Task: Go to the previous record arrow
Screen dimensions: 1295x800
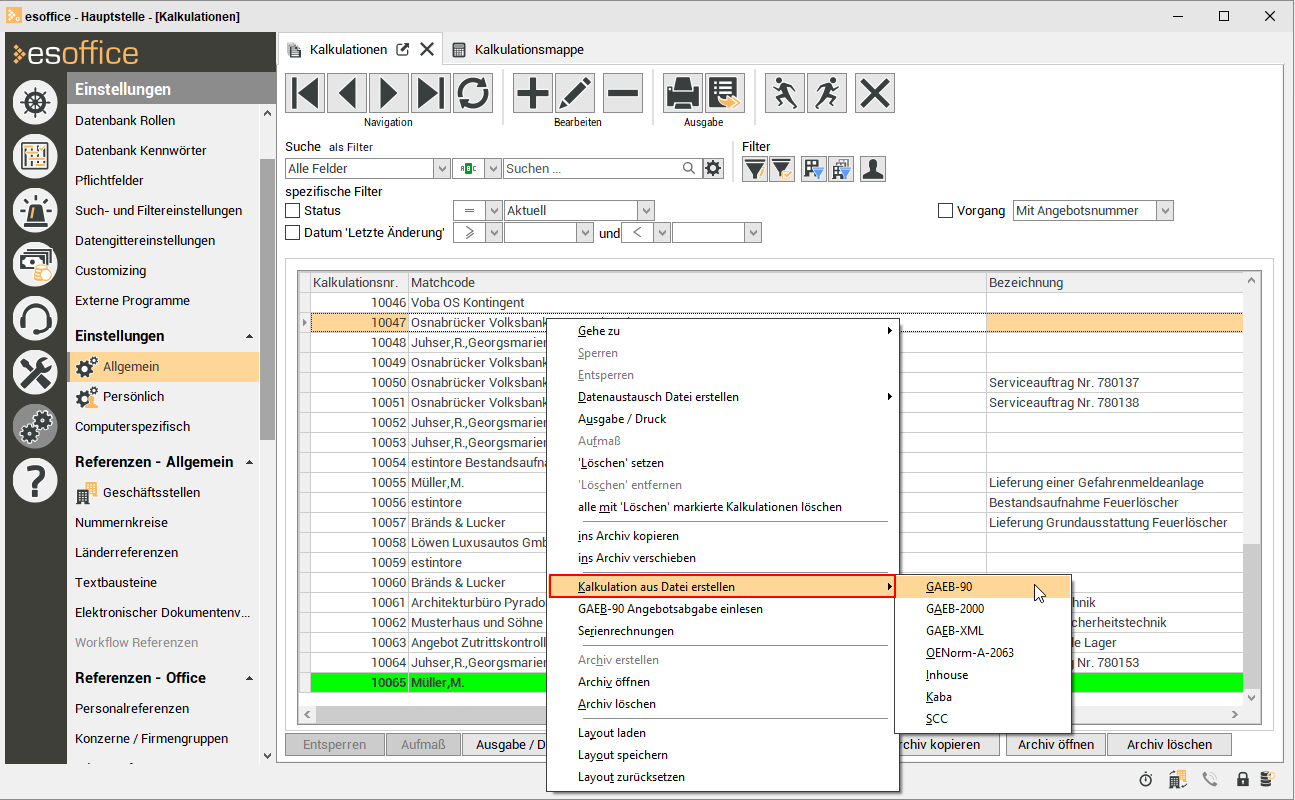Action: pos(347,94)
